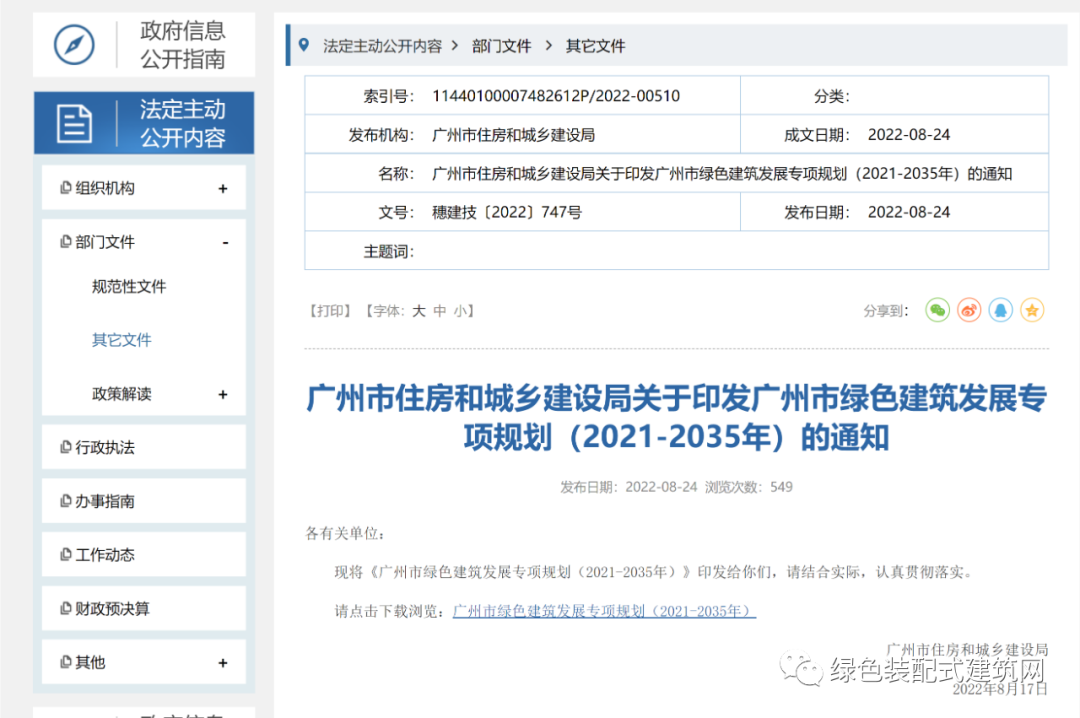Click the copy icon beside 其他

65,661
